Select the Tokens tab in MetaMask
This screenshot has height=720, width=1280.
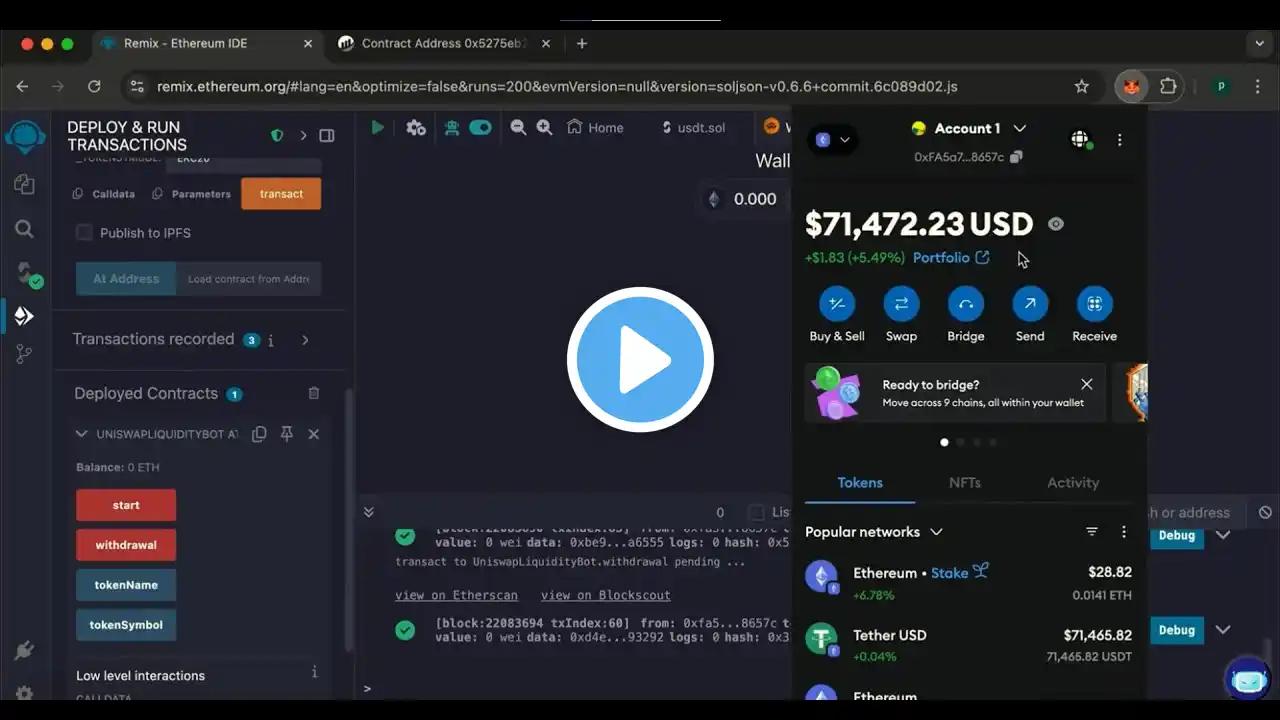(x=860, y=482)
